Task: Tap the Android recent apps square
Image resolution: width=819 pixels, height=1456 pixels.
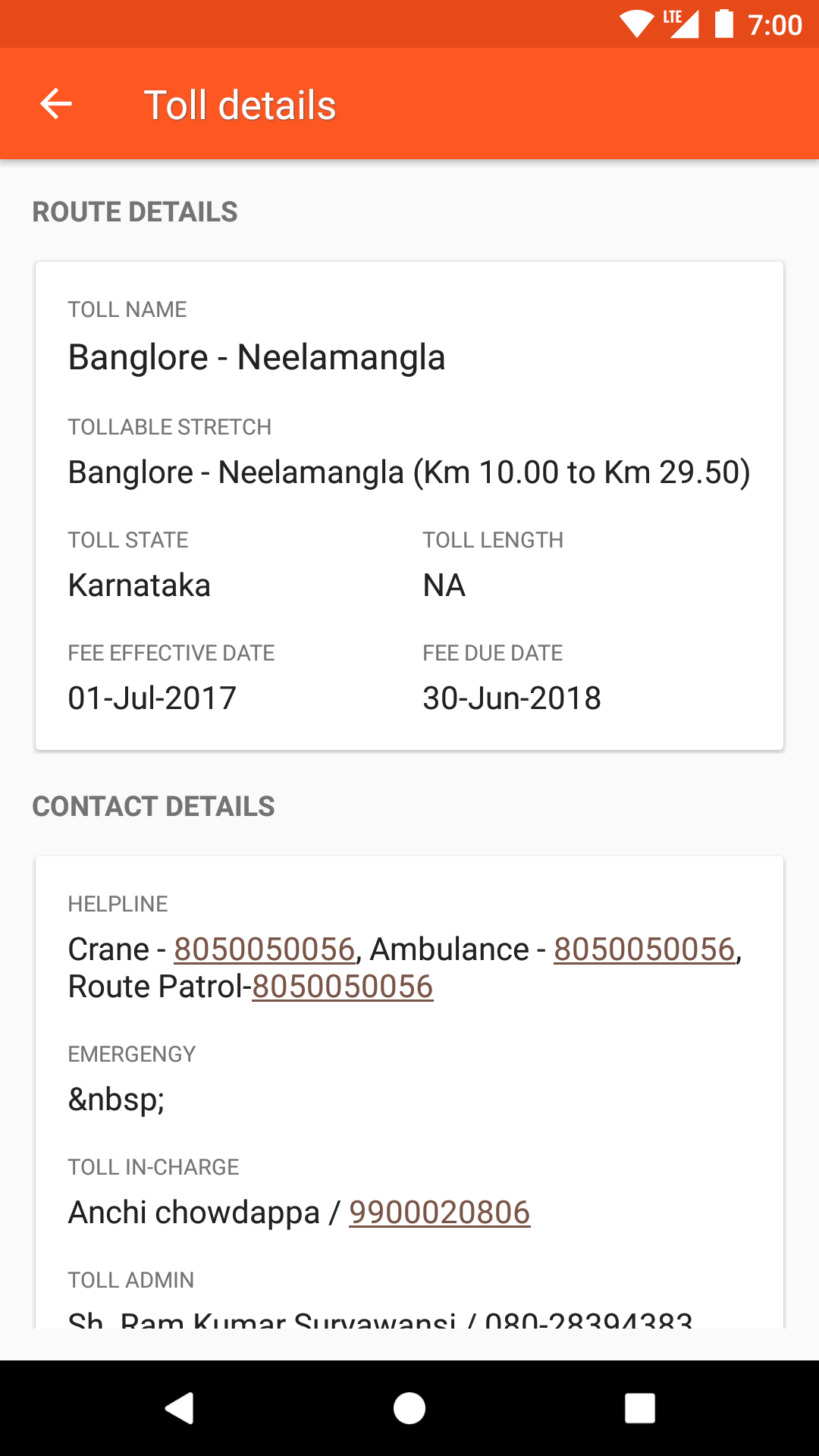Action: coord(639,1408)
